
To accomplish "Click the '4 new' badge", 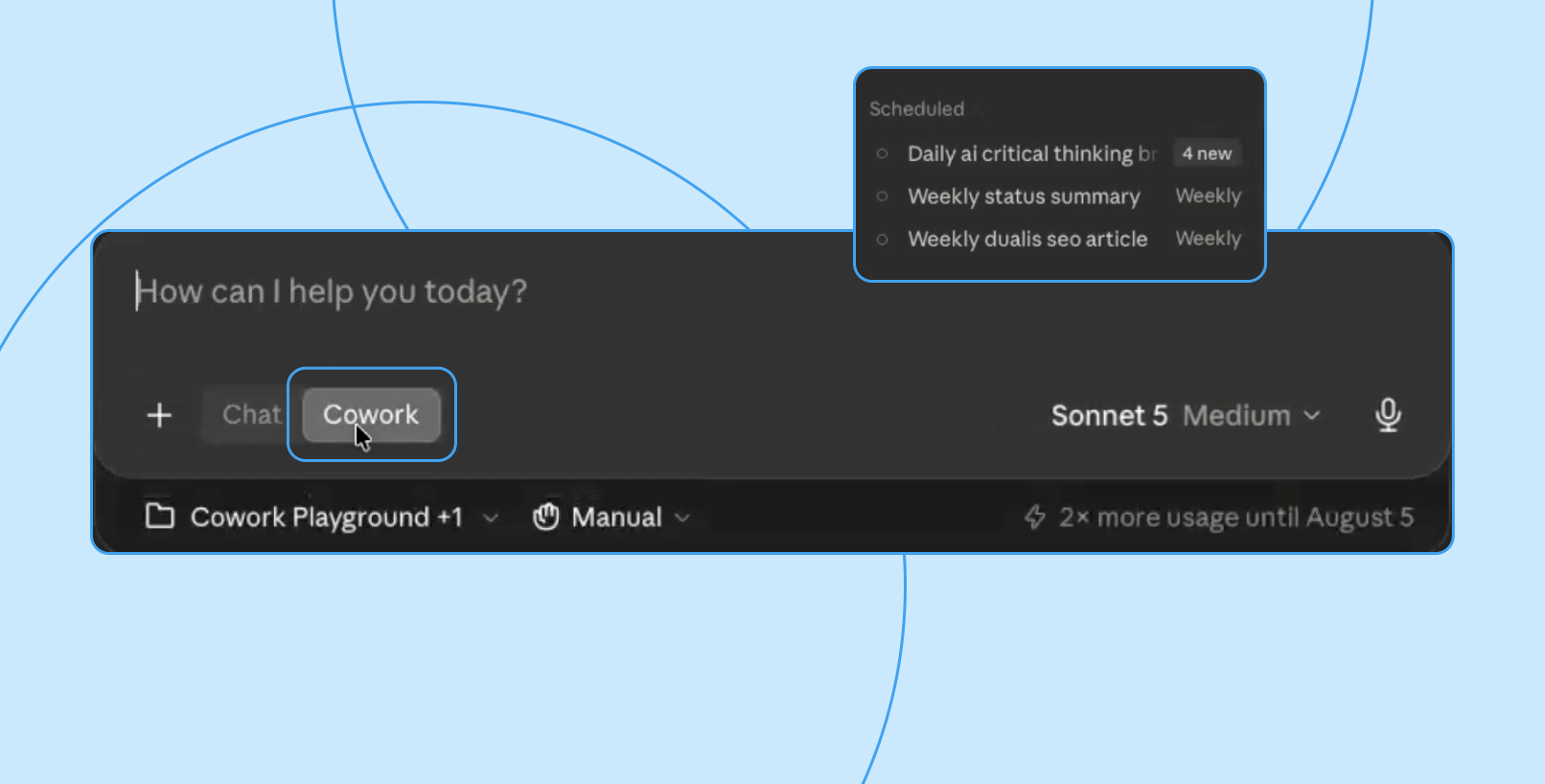I will [x=1207, y=153].
